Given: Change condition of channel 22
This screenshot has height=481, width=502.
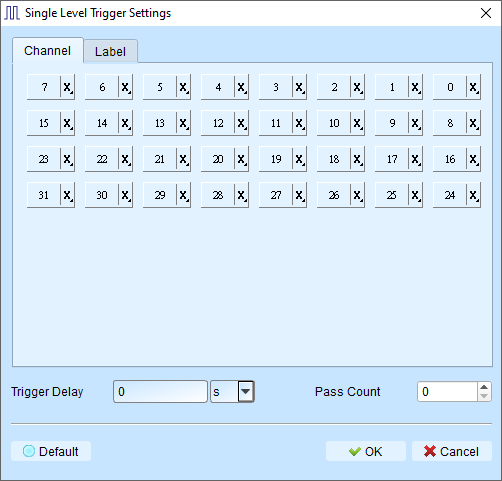Looking at the screenshot, I should [125, 159].
